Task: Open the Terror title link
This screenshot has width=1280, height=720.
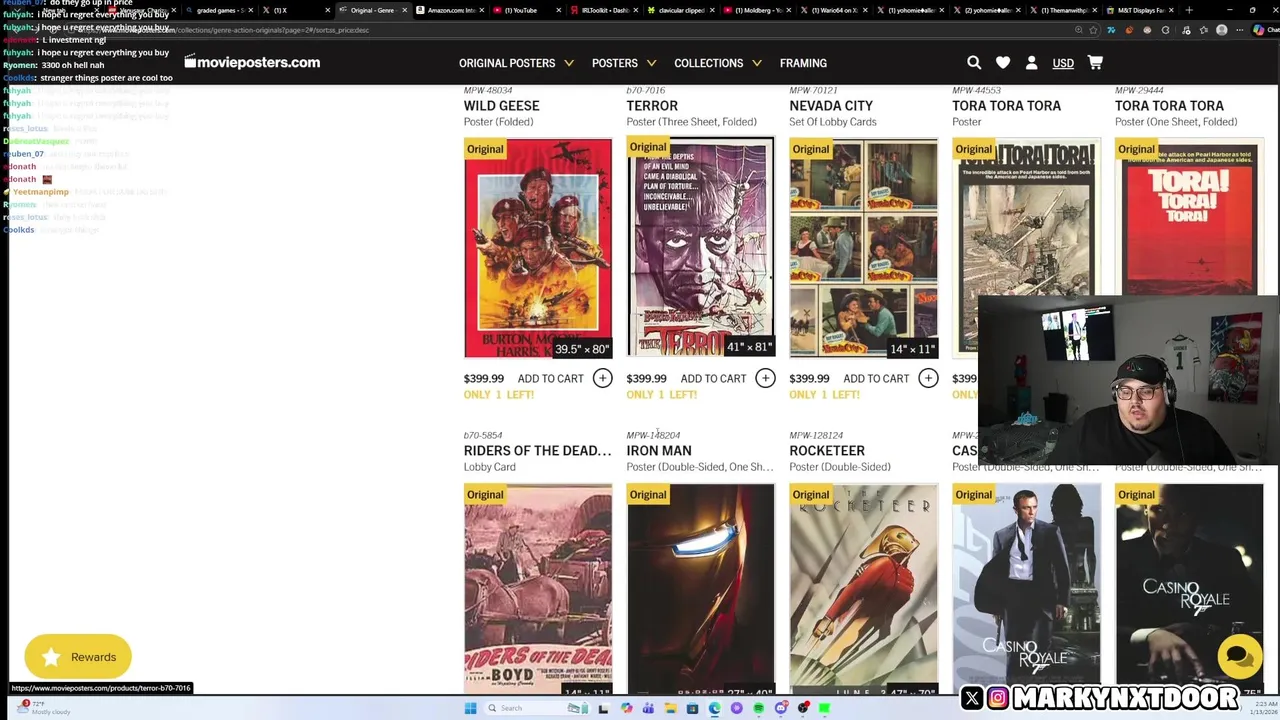Action: point(652,106)
